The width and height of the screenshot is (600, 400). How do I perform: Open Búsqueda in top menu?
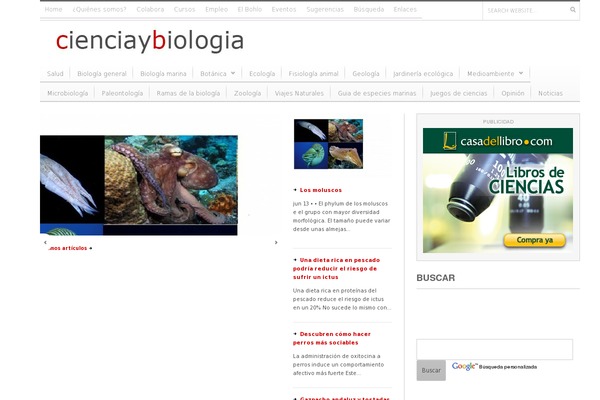click(368, 9)
